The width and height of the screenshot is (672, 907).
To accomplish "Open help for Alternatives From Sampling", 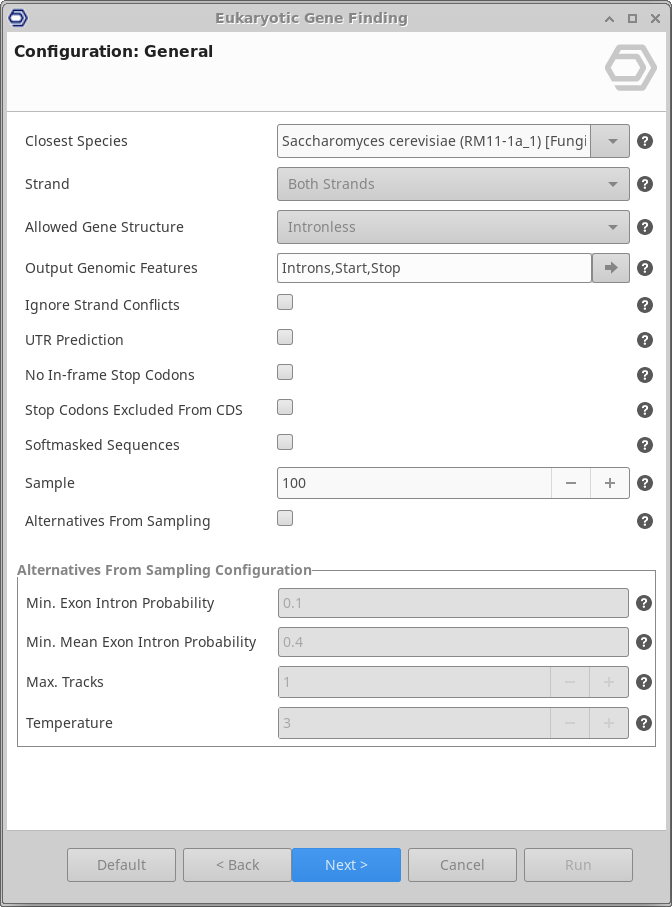I will tap(645, 521).
